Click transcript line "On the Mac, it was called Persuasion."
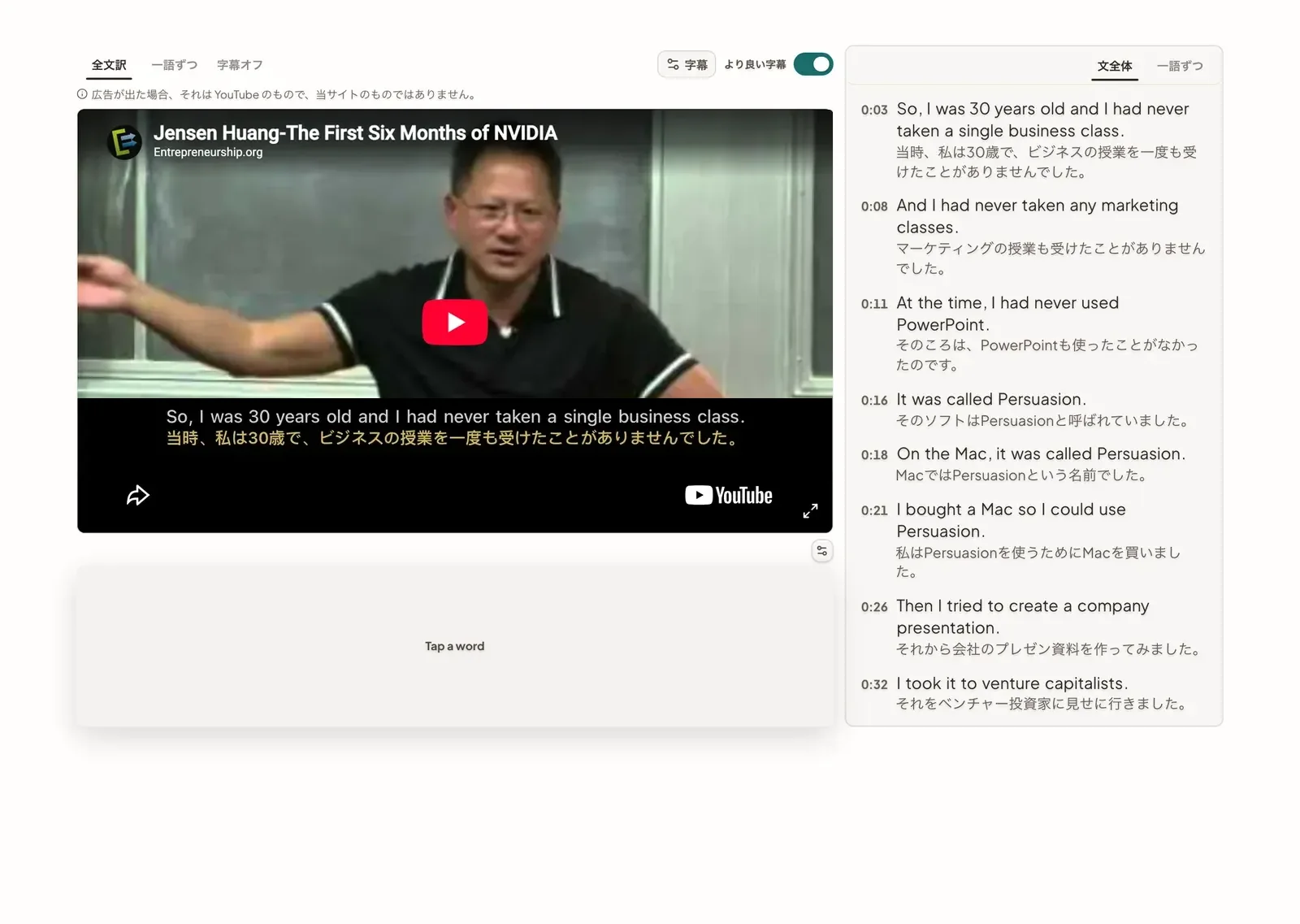 coord(1041,453)
